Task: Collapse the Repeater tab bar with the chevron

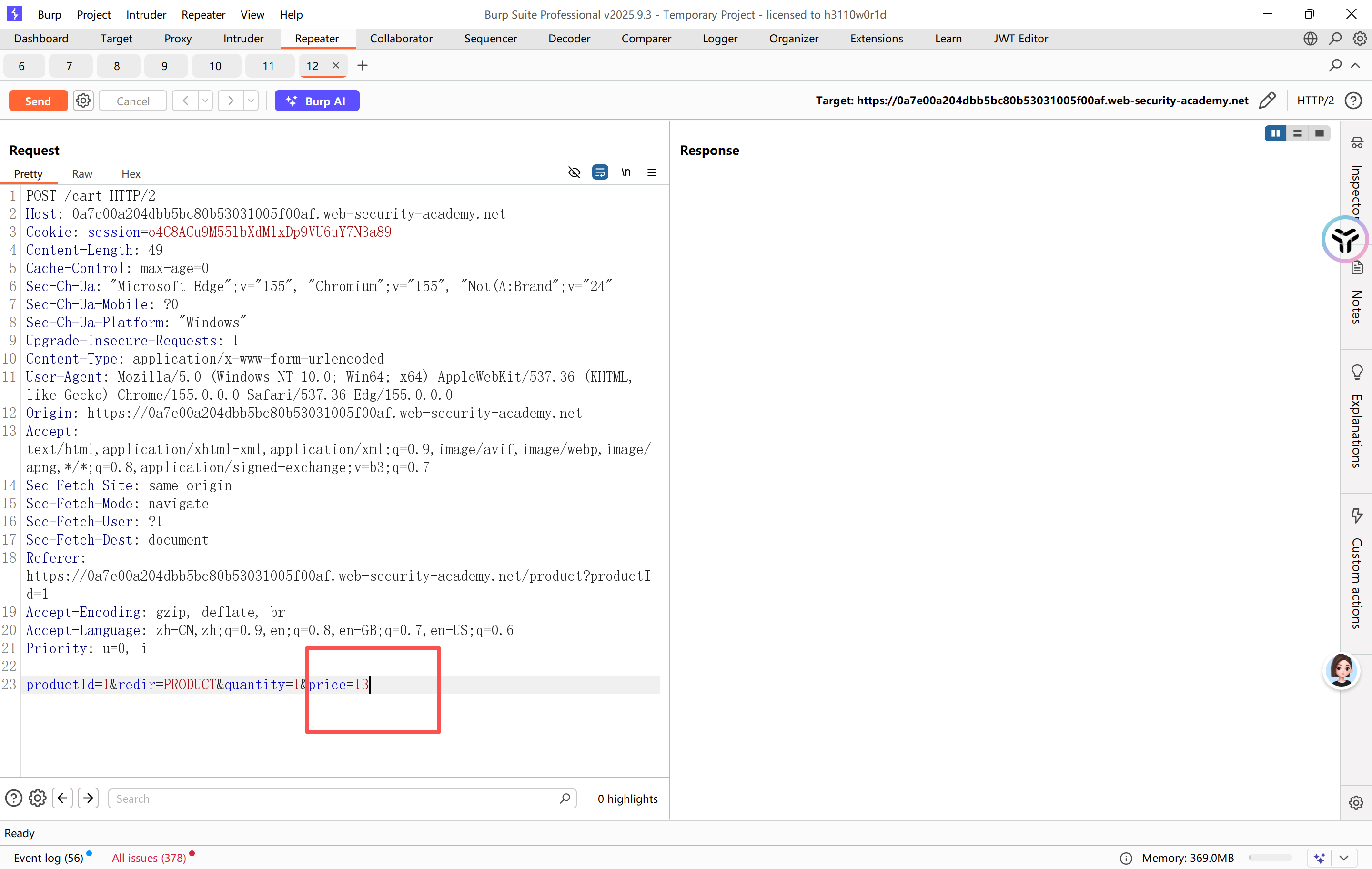Action: point(1355,66)
